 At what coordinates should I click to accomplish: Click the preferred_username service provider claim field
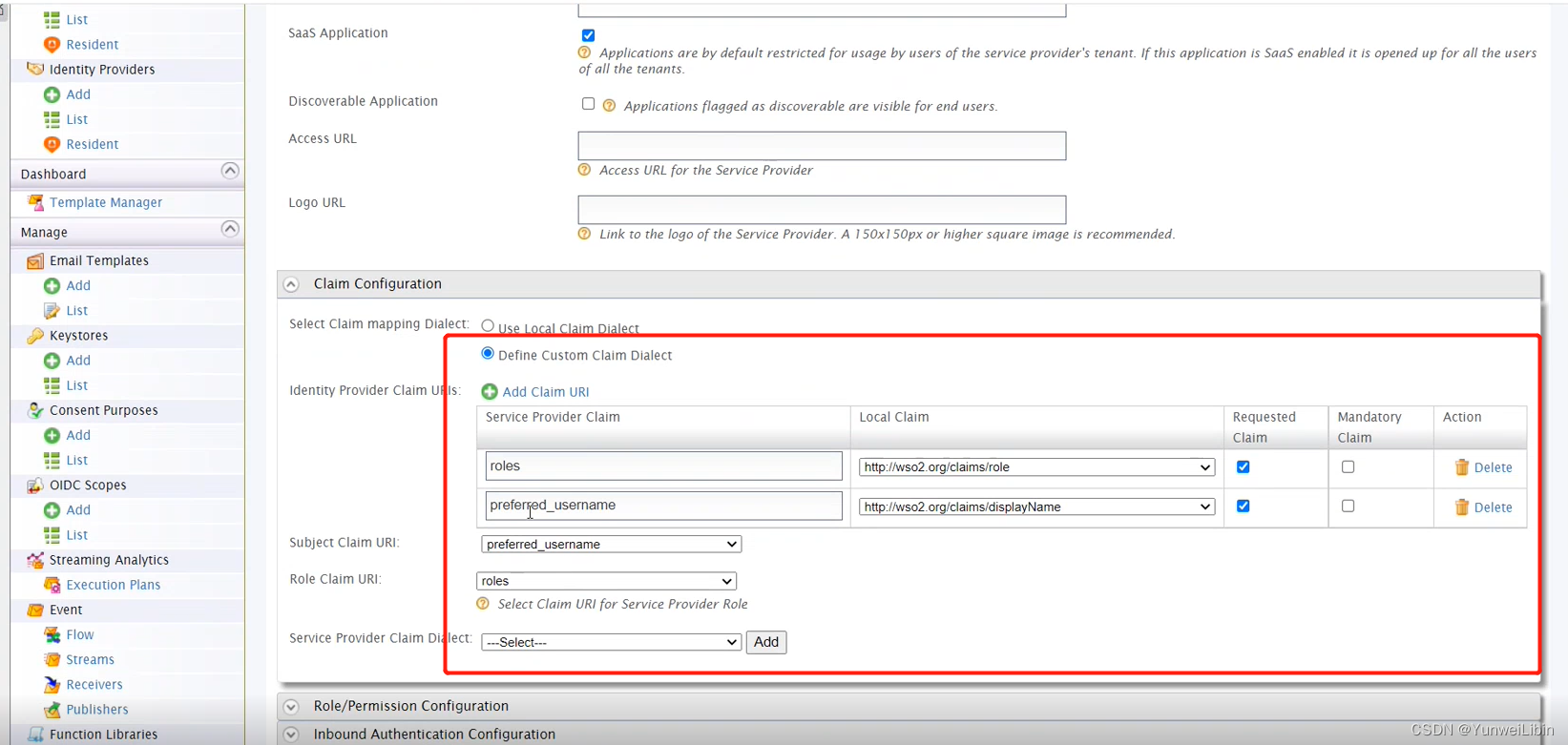[x=663, y=506]
